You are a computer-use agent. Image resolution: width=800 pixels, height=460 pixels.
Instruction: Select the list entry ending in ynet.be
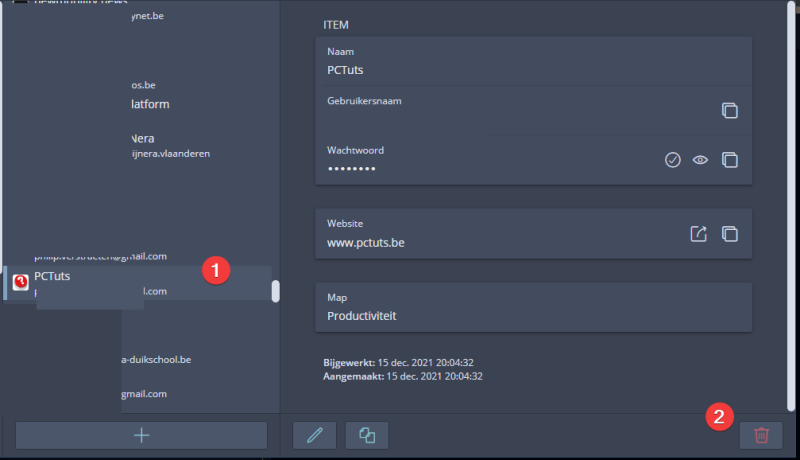pyautogui.click(x=147, y=16)
